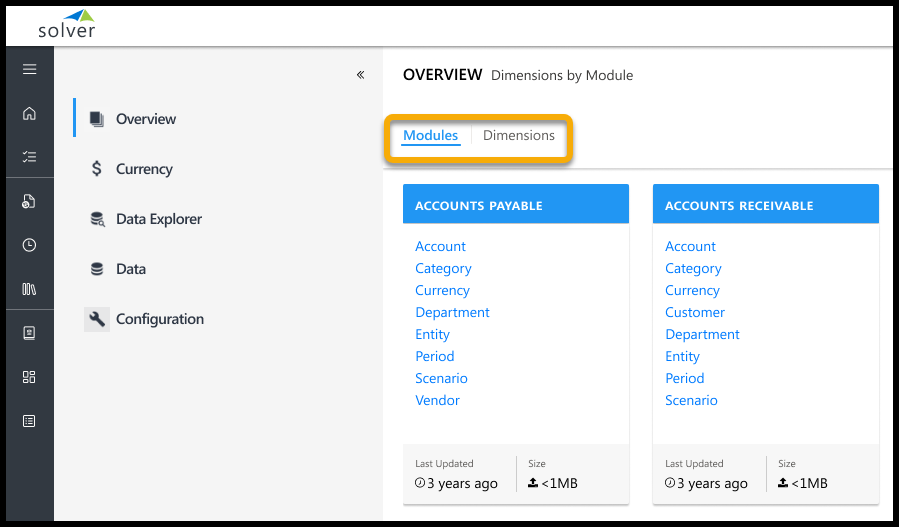
Task: Click Account link under Accounts Receivable
Action: point(690,246)
